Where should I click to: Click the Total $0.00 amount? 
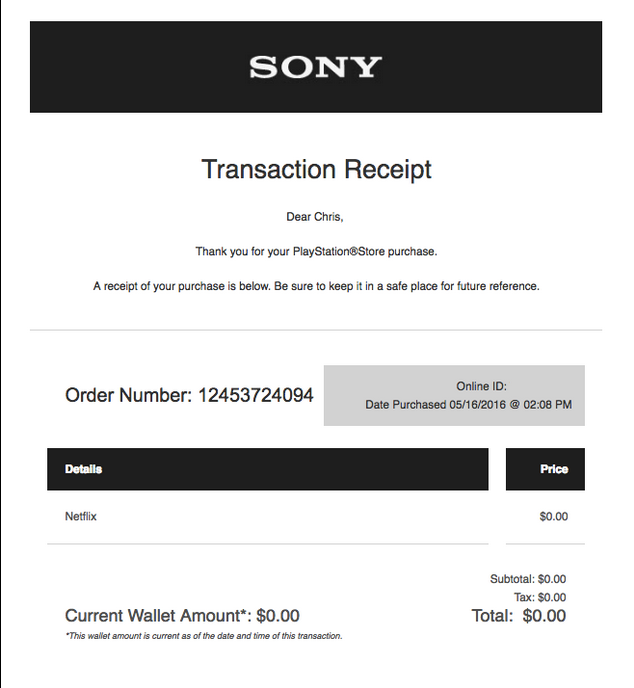(518, 616)
